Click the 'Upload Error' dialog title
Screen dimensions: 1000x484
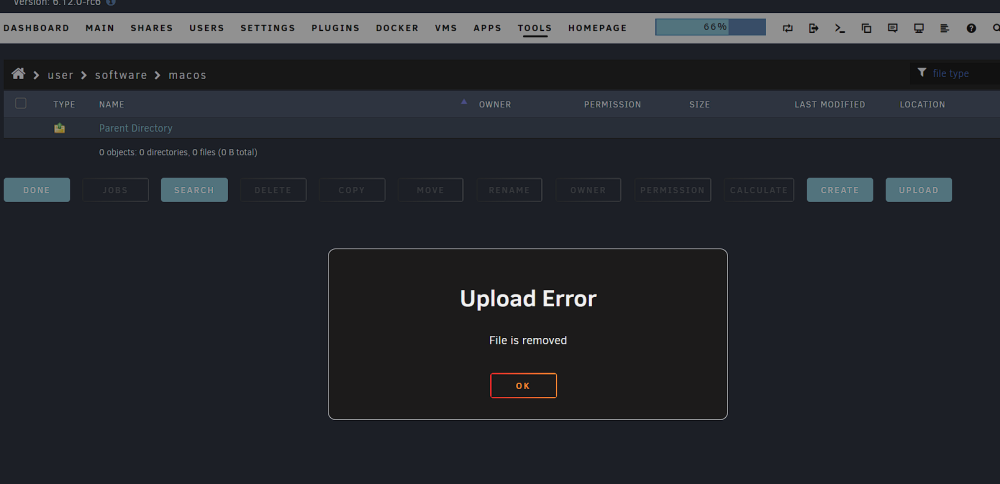coord(528,298)
